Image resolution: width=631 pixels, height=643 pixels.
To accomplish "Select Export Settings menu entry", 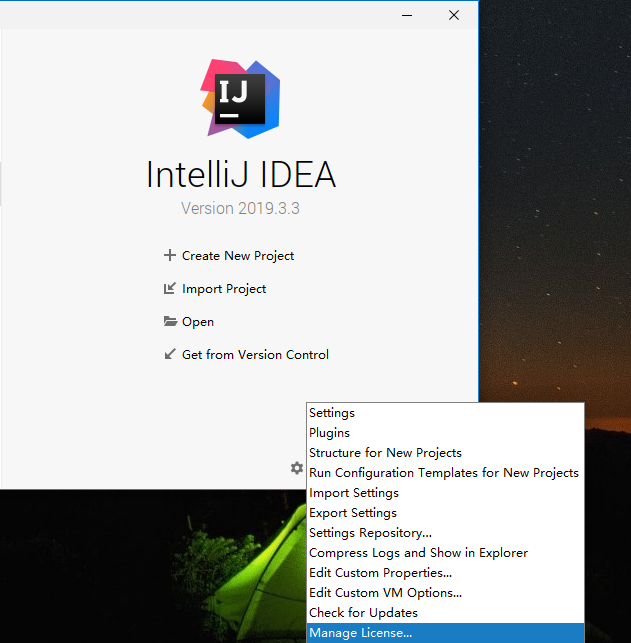I will click(x=445, y=513).
